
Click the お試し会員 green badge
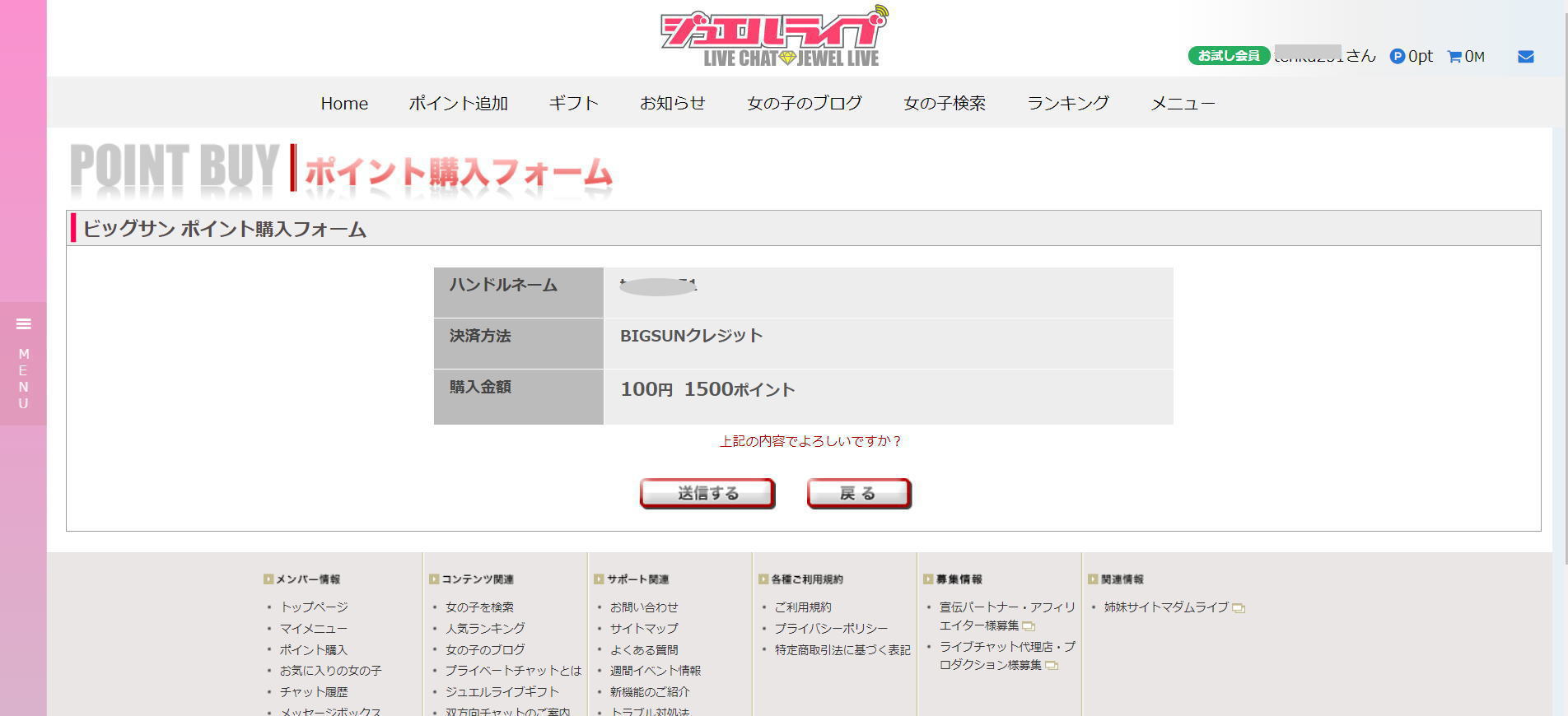[x=1228, y=56]
